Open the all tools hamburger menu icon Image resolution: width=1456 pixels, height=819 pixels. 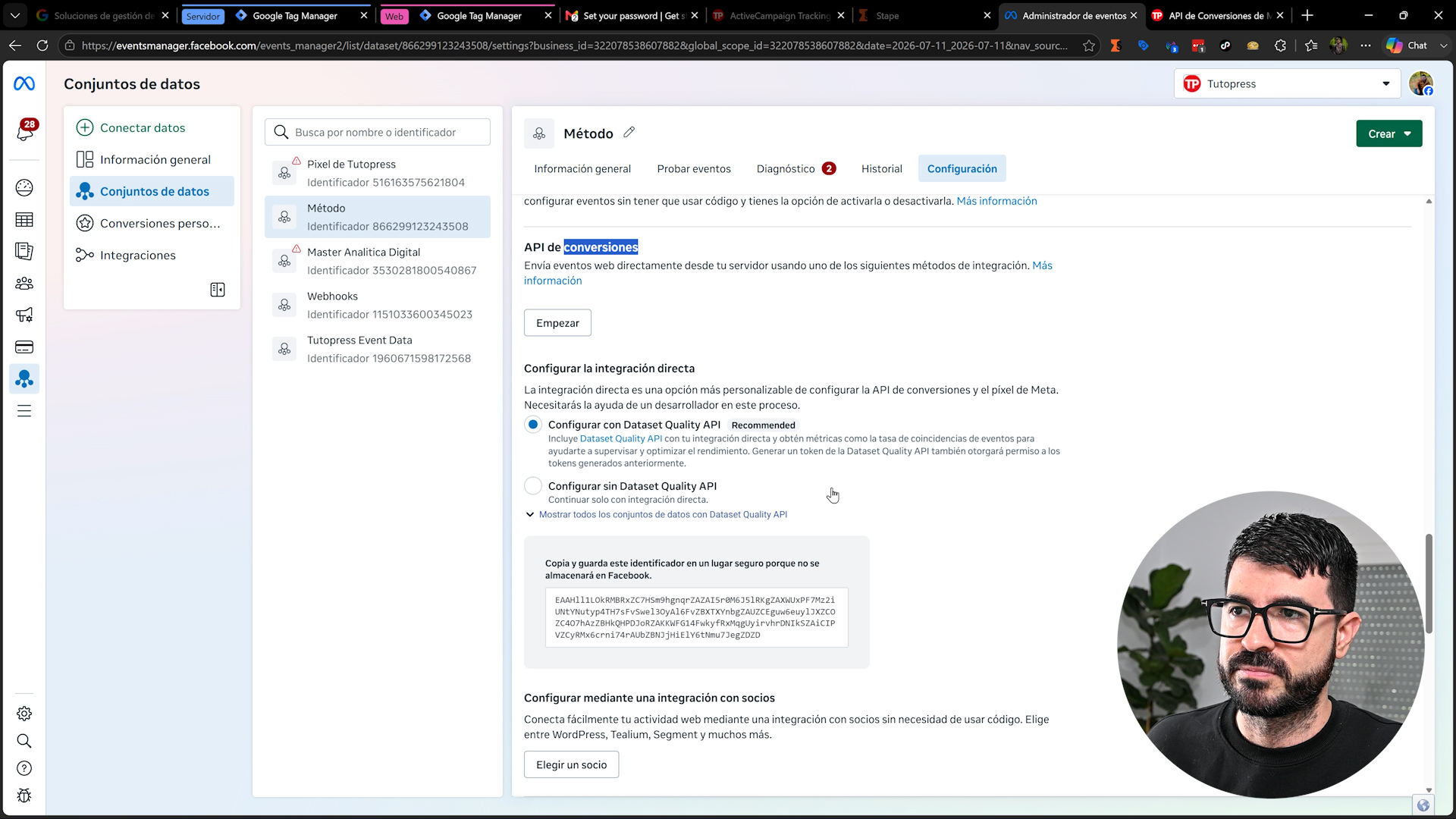[24, 411]
